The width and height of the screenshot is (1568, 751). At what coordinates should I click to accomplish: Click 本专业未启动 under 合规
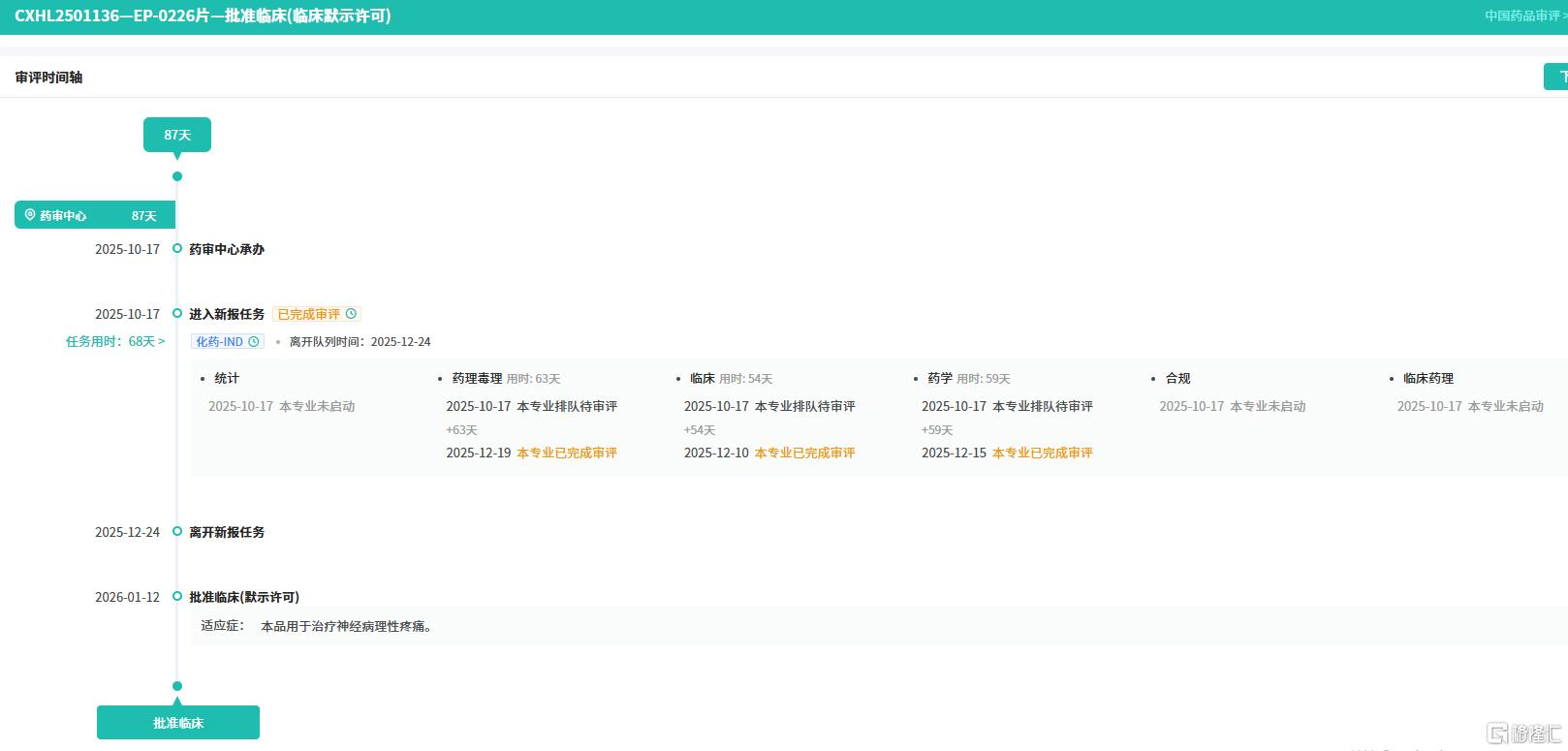click(x=1268, y=406)
